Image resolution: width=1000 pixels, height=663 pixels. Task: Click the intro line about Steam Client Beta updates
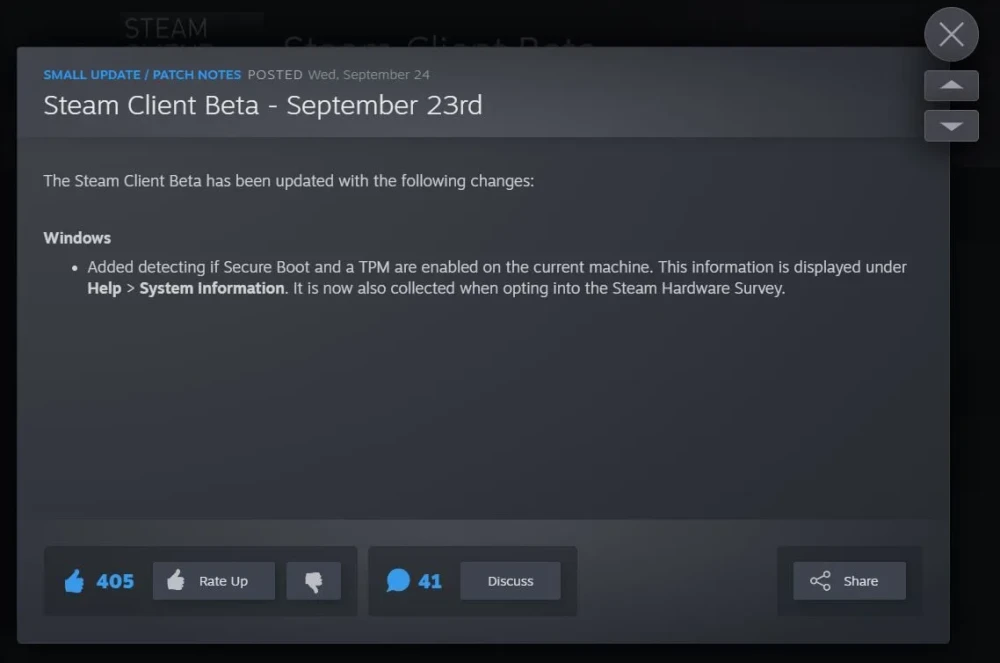click(x=288, y=181)
